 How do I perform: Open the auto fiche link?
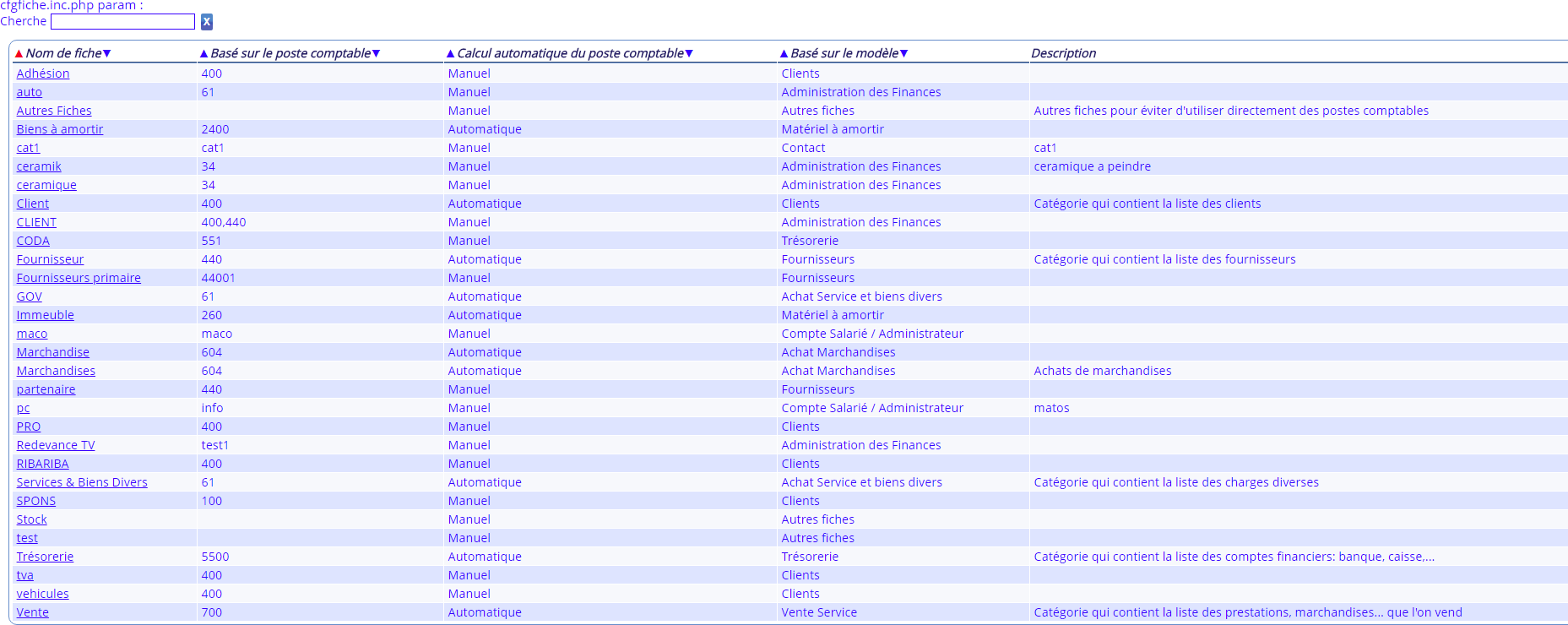coord(30,92)
